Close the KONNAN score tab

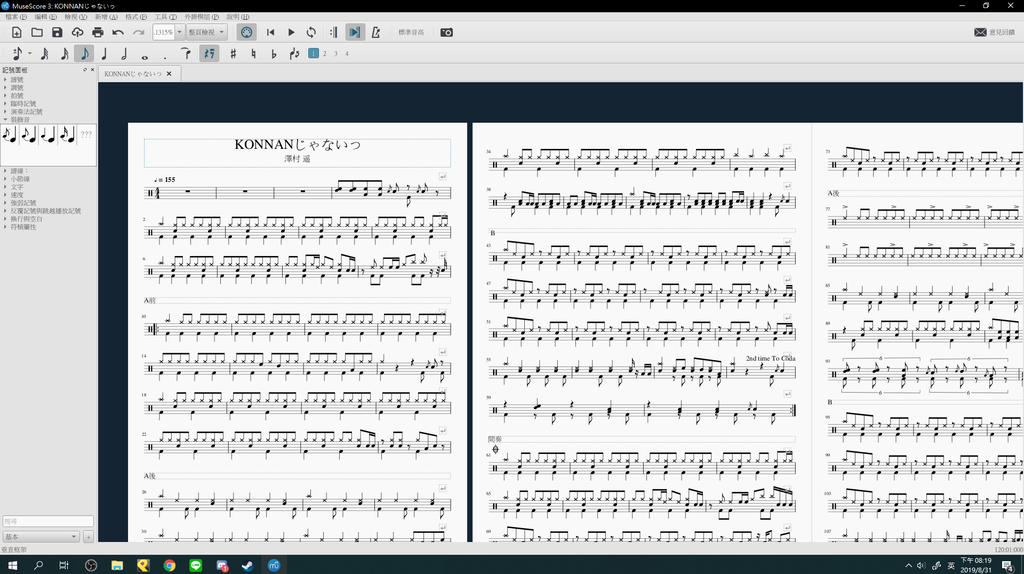click(x=169, y=74)
